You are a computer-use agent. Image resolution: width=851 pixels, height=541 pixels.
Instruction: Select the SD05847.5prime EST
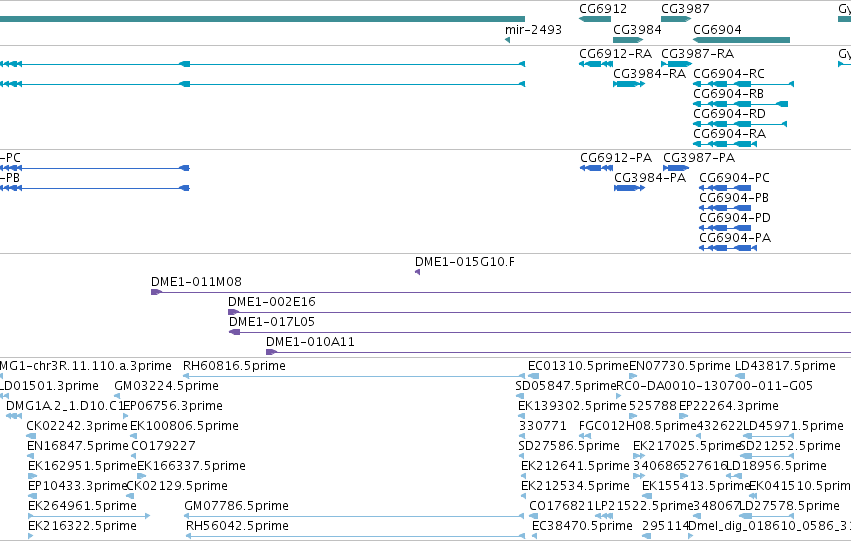pos(566,386)
